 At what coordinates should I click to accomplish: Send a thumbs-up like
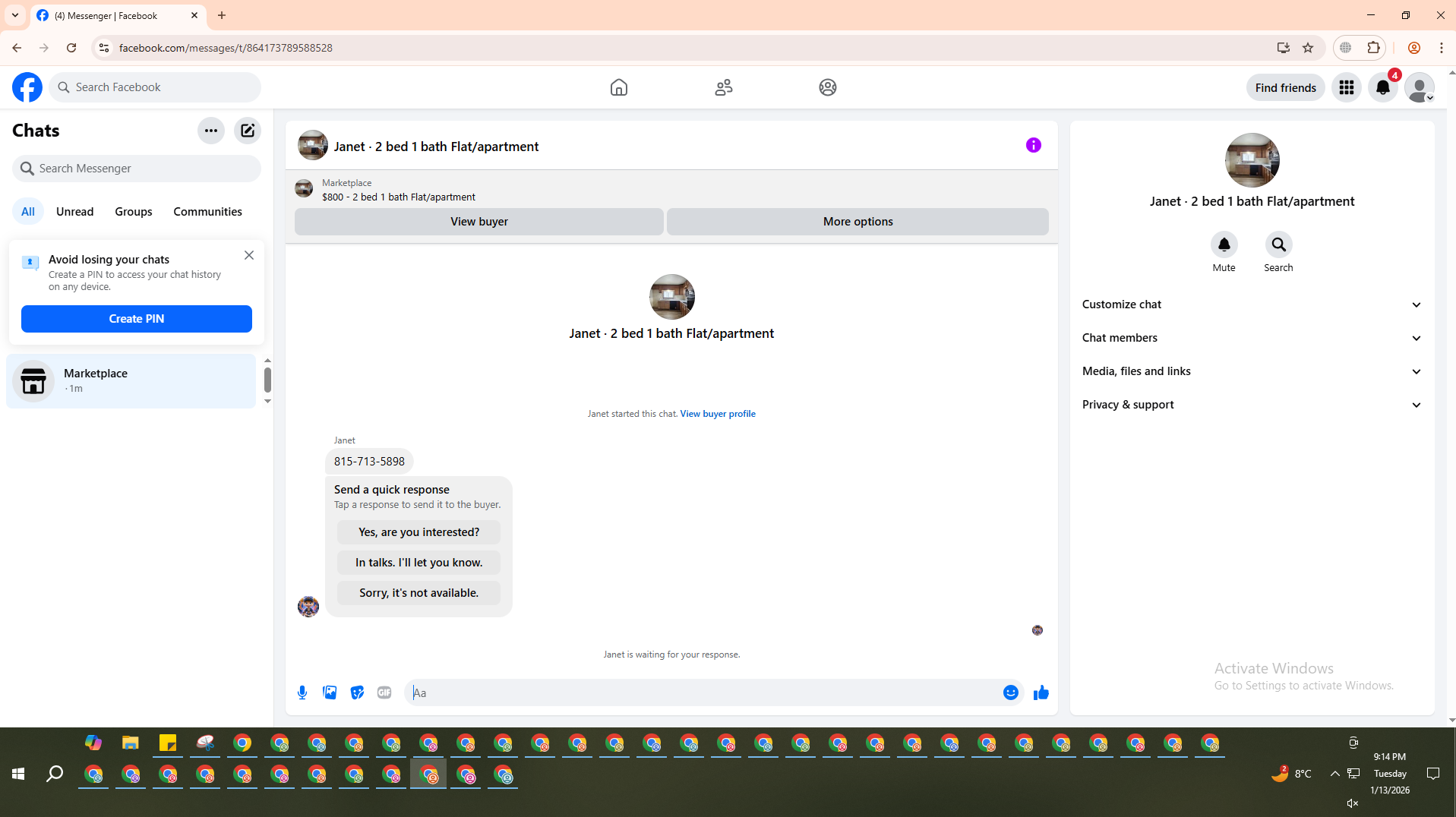pos(1041,692)
